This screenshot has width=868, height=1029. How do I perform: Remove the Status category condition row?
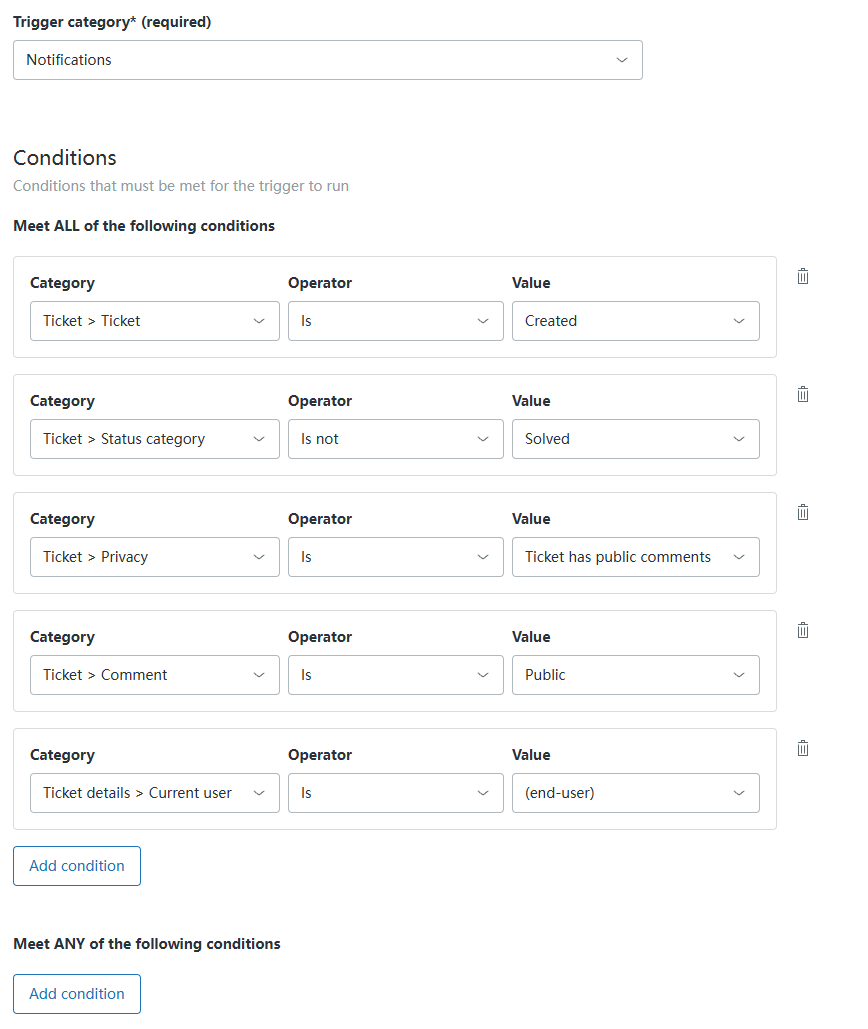(803, 395)
